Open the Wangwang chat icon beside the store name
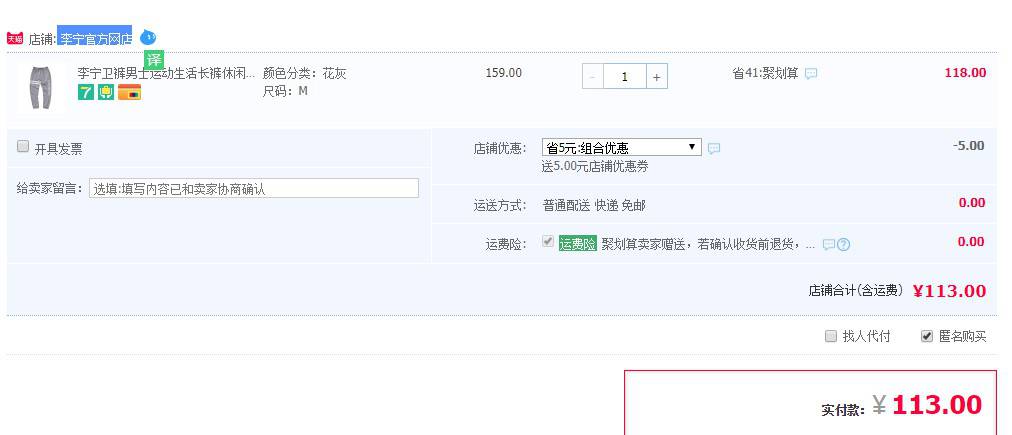Screen dimensions: 1012x435 click(x=148, y=37)
